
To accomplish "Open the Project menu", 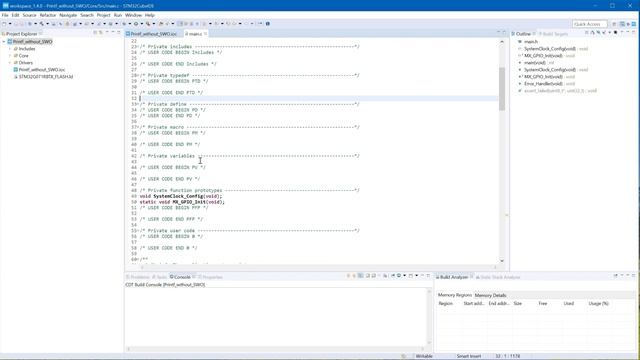I will pyautogui.click(x=103, y=15).
